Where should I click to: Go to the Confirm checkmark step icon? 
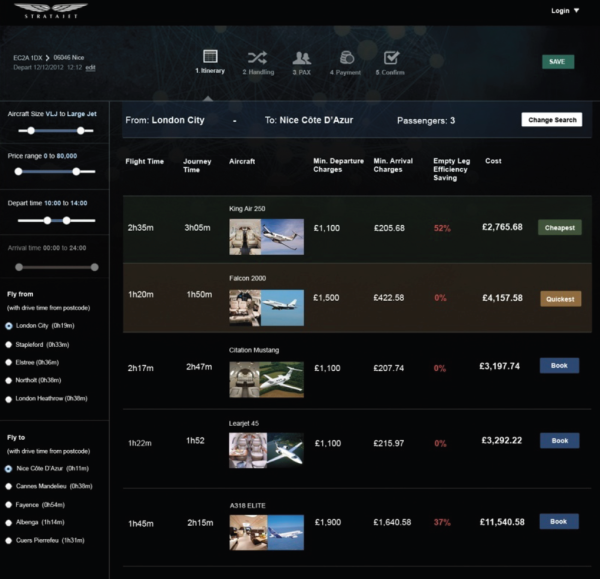[x=391, y=58]
